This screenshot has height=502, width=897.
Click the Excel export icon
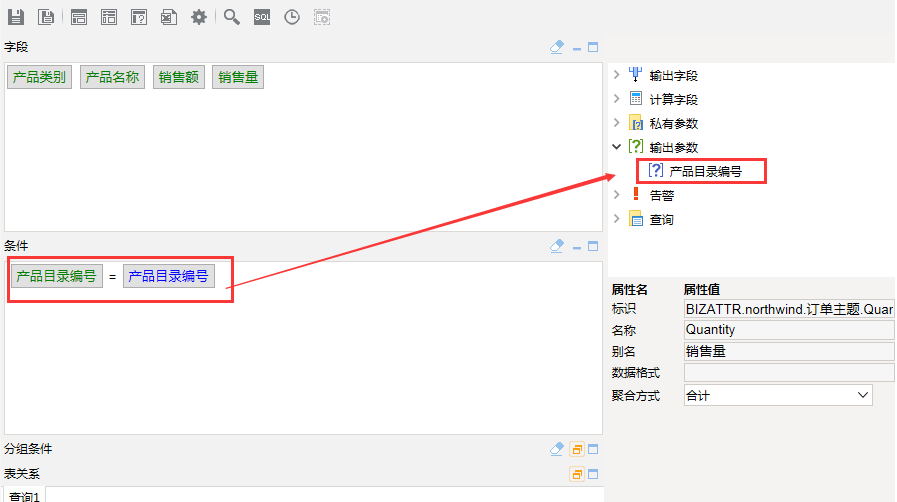[x=168, y=17]
